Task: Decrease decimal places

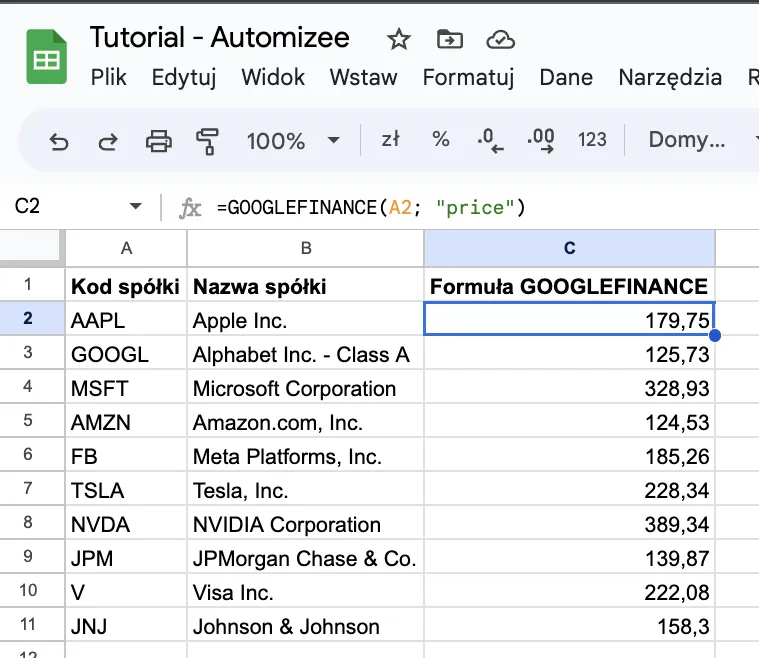Action: (490, 140)
